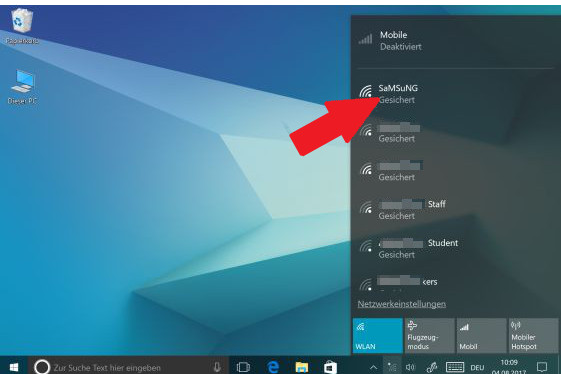The width and height of the screenshot is (561, 374).
Task: Open Task View in taskbar
Action: (x=243, y=367)
